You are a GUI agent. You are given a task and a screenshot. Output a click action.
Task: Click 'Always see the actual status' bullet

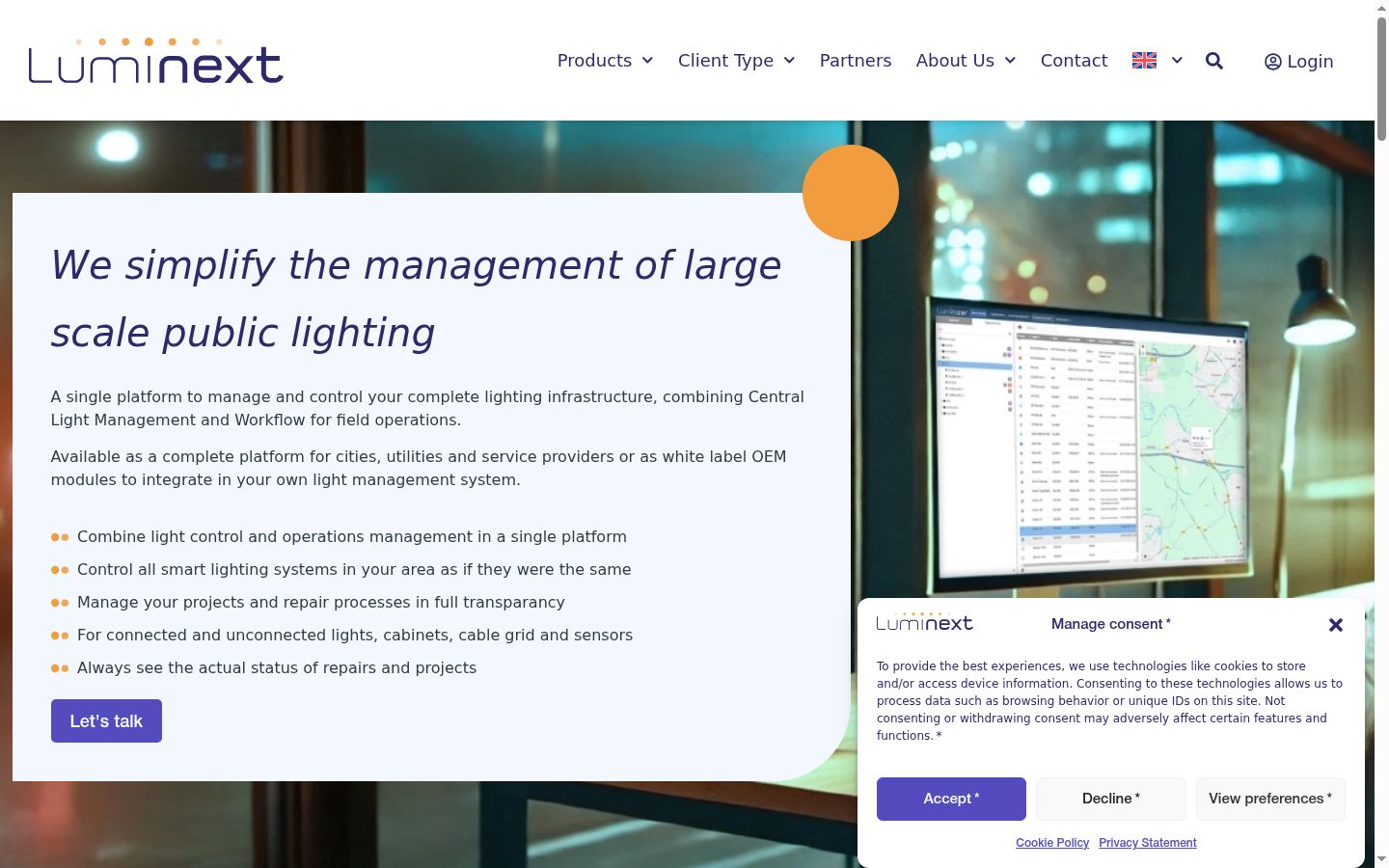277,668
